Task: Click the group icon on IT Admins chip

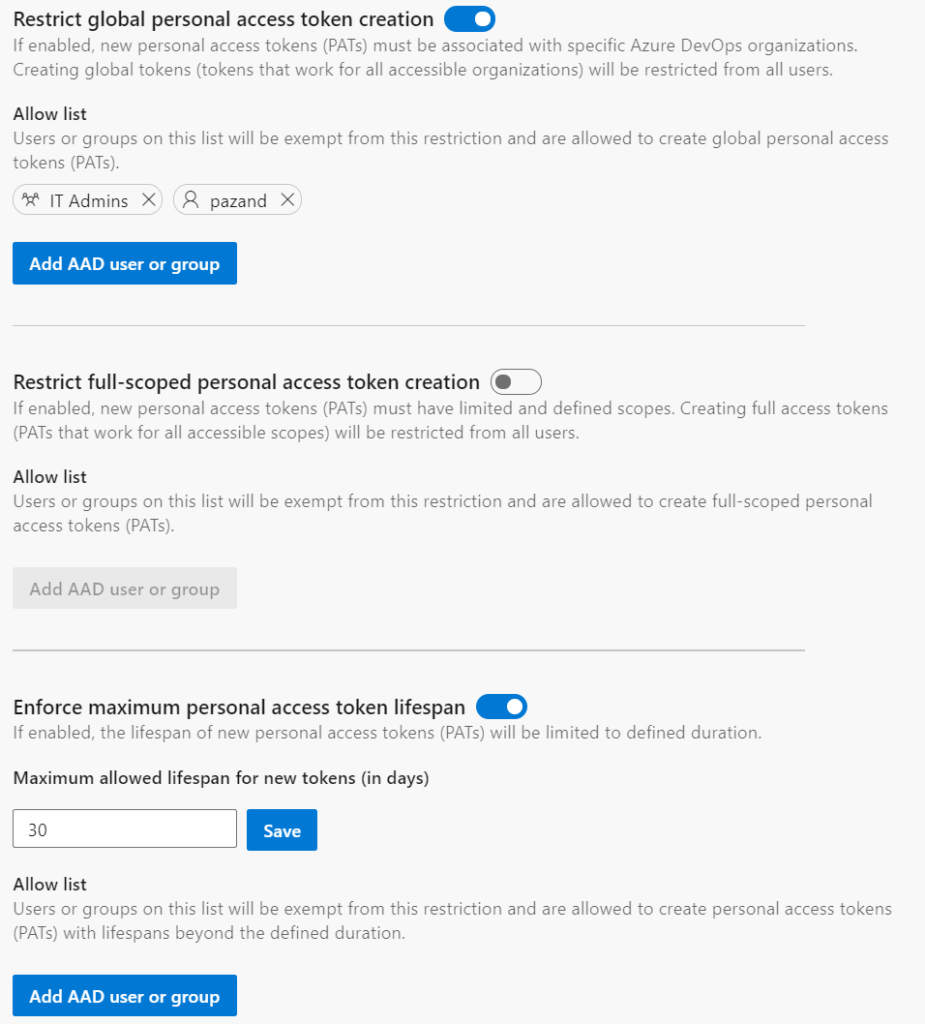Action: click(x=31, y=201)
